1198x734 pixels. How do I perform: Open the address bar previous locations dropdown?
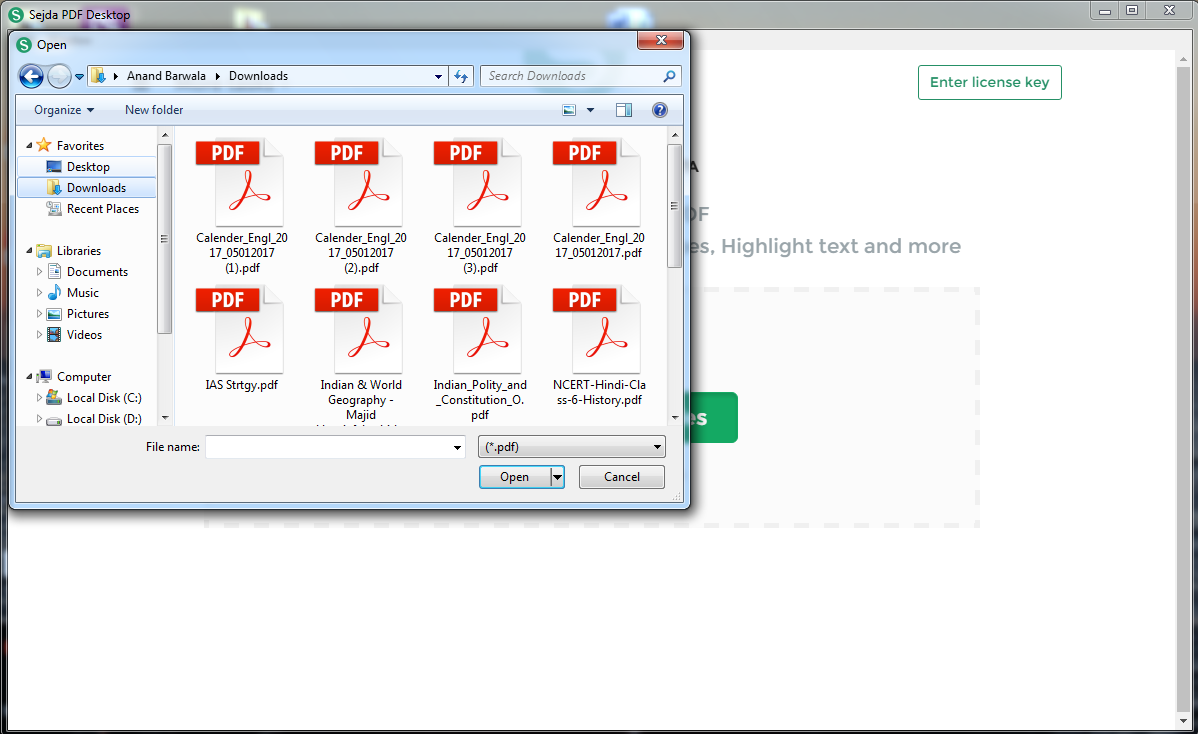pos(439,76)
